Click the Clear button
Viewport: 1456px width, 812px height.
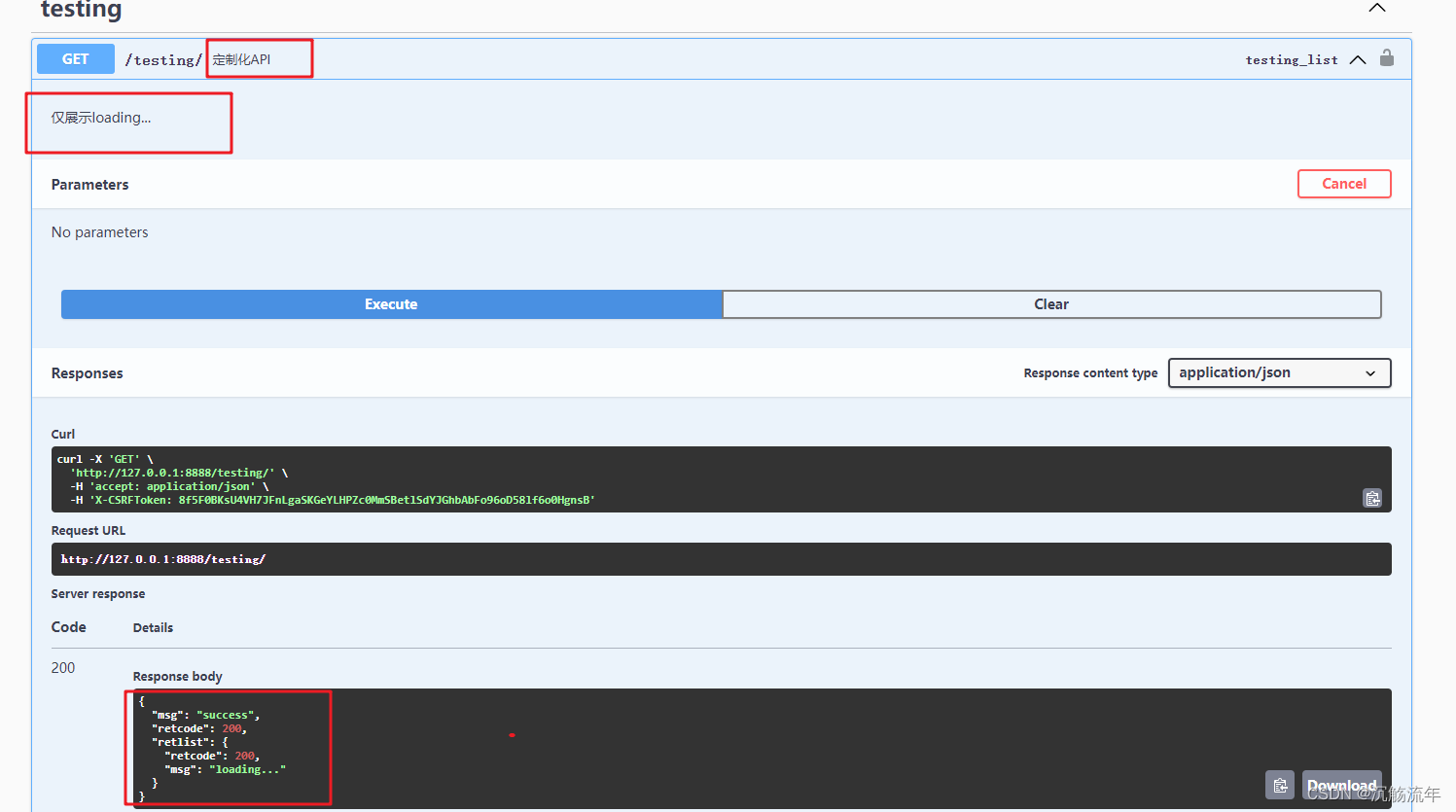point(1051,304)
